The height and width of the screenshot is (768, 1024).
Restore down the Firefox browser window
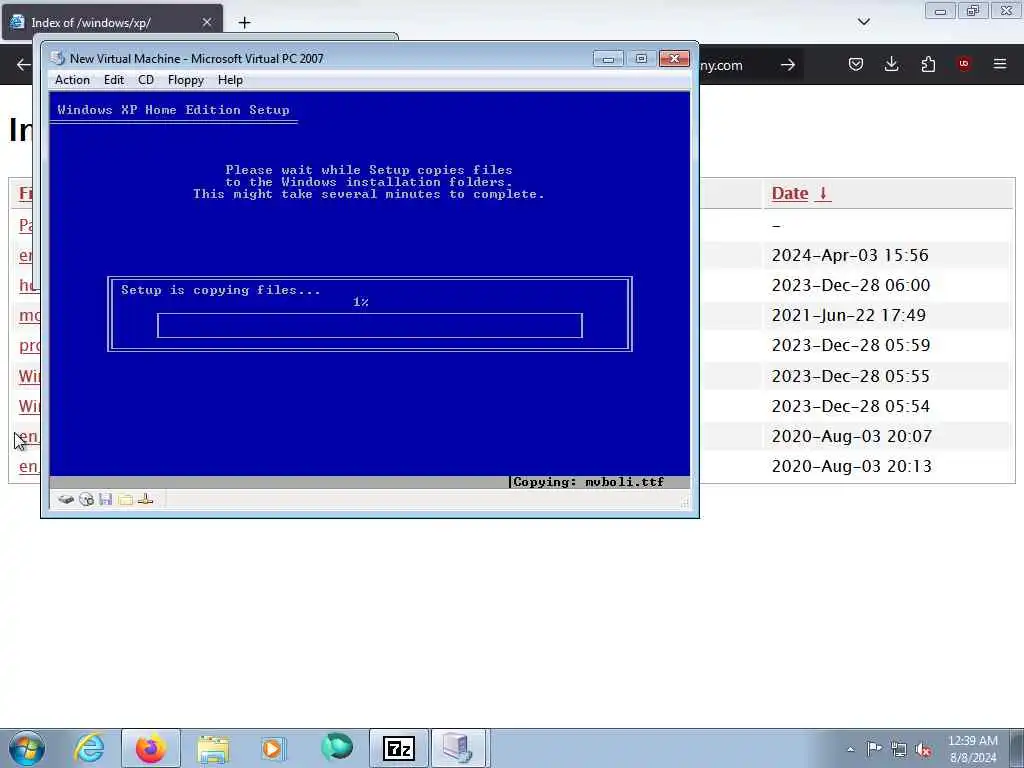(x=973, y=10)
